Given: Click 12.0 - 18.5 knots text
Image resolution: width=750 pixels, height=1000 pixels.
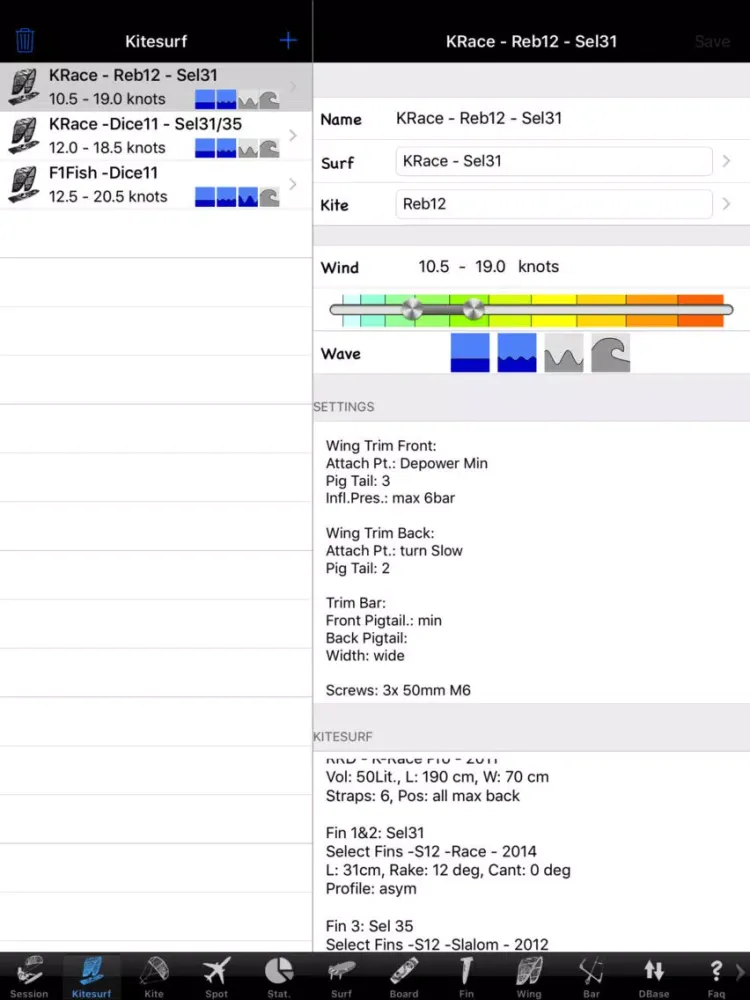Looking at the screenshot, I should coord(107,148).
